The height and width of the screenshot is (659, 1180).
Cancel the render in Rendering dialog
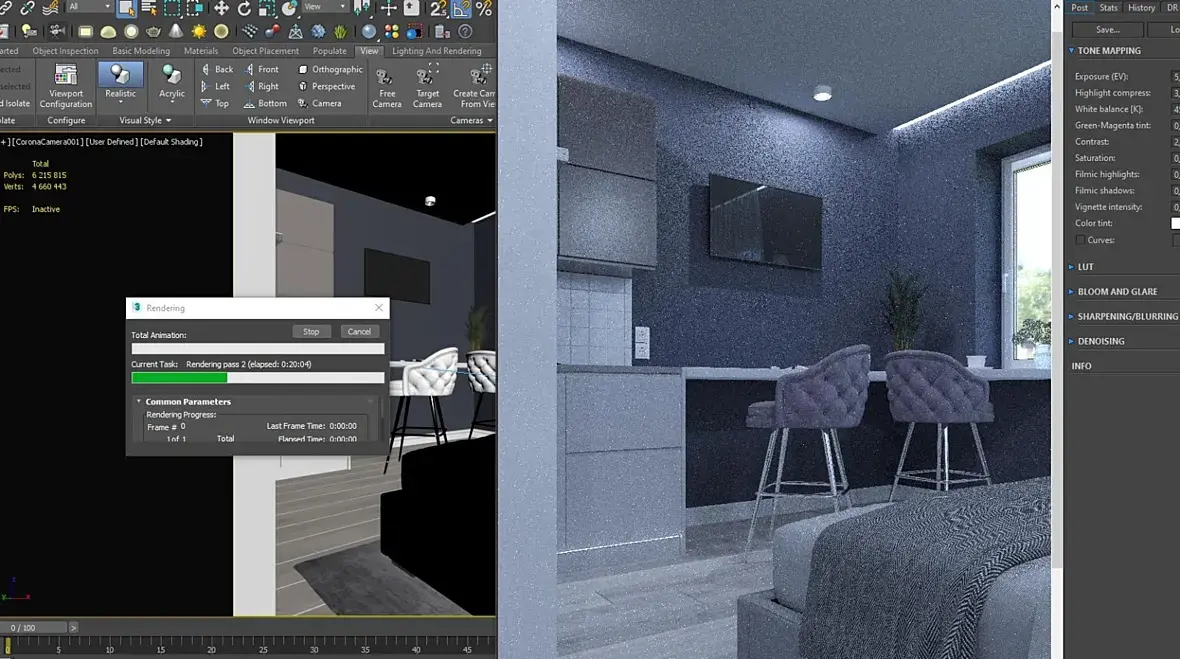click(x=359, y=332)
